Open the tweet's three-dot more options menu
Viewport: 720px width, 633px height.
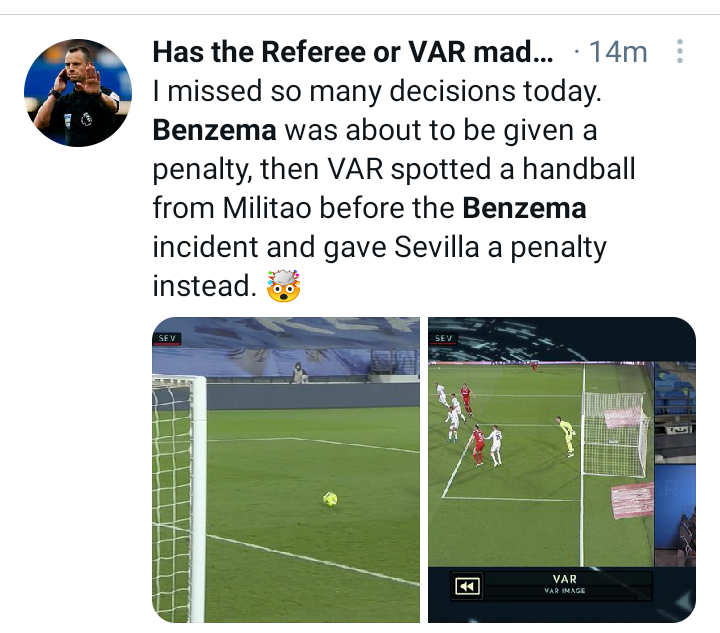click(680, 51)
